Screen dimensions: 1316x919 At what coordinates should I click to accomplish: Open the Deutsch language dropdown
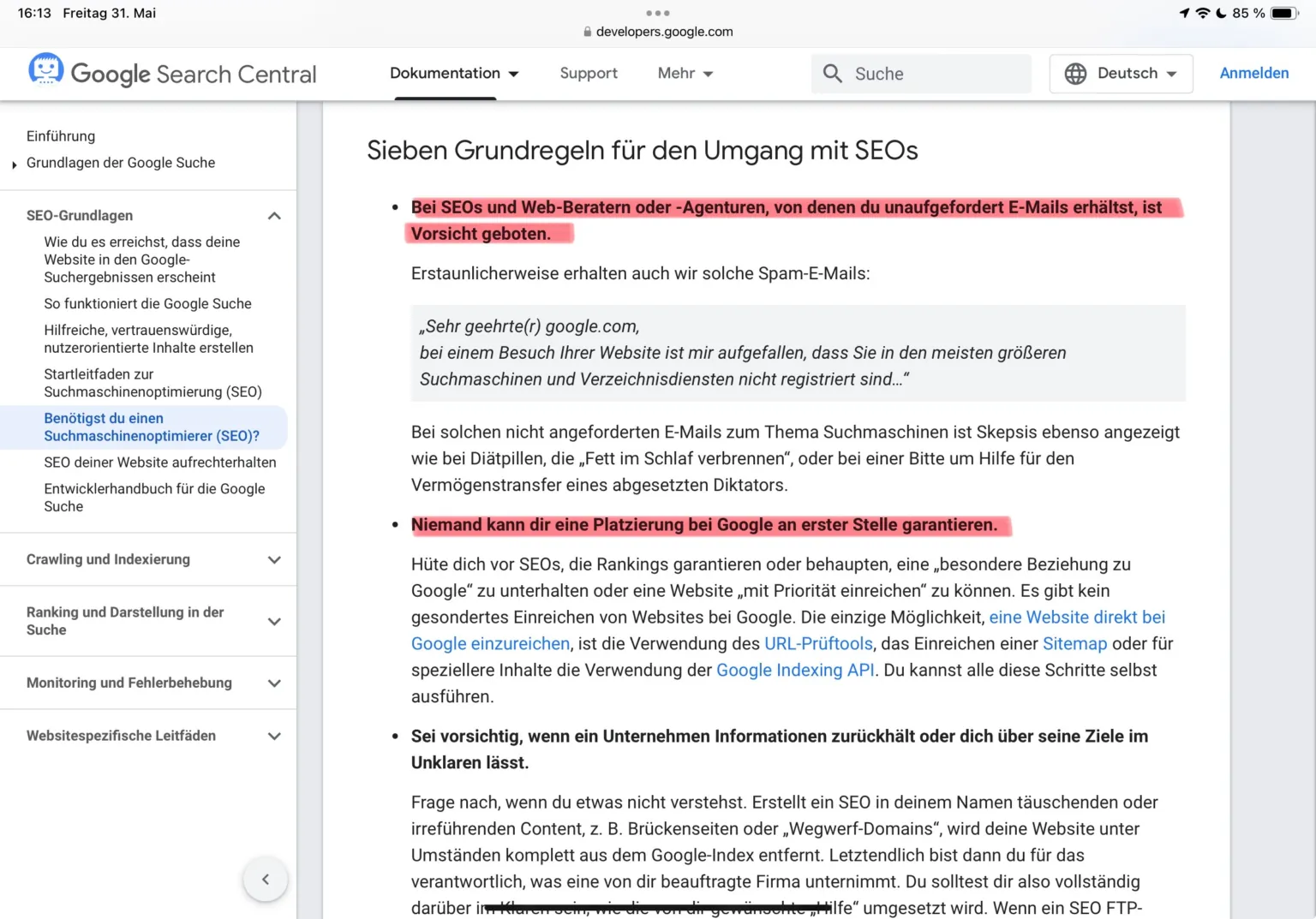pos(1128,74)
